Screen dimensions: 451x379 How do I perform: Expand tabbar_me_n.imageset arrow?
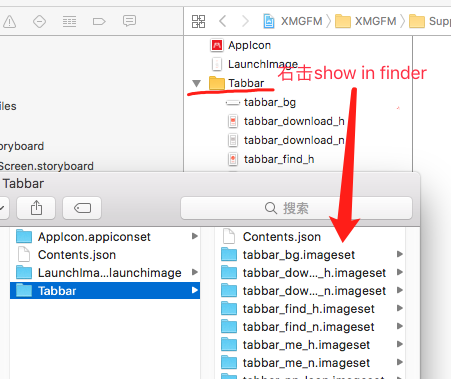click(400, 362)
